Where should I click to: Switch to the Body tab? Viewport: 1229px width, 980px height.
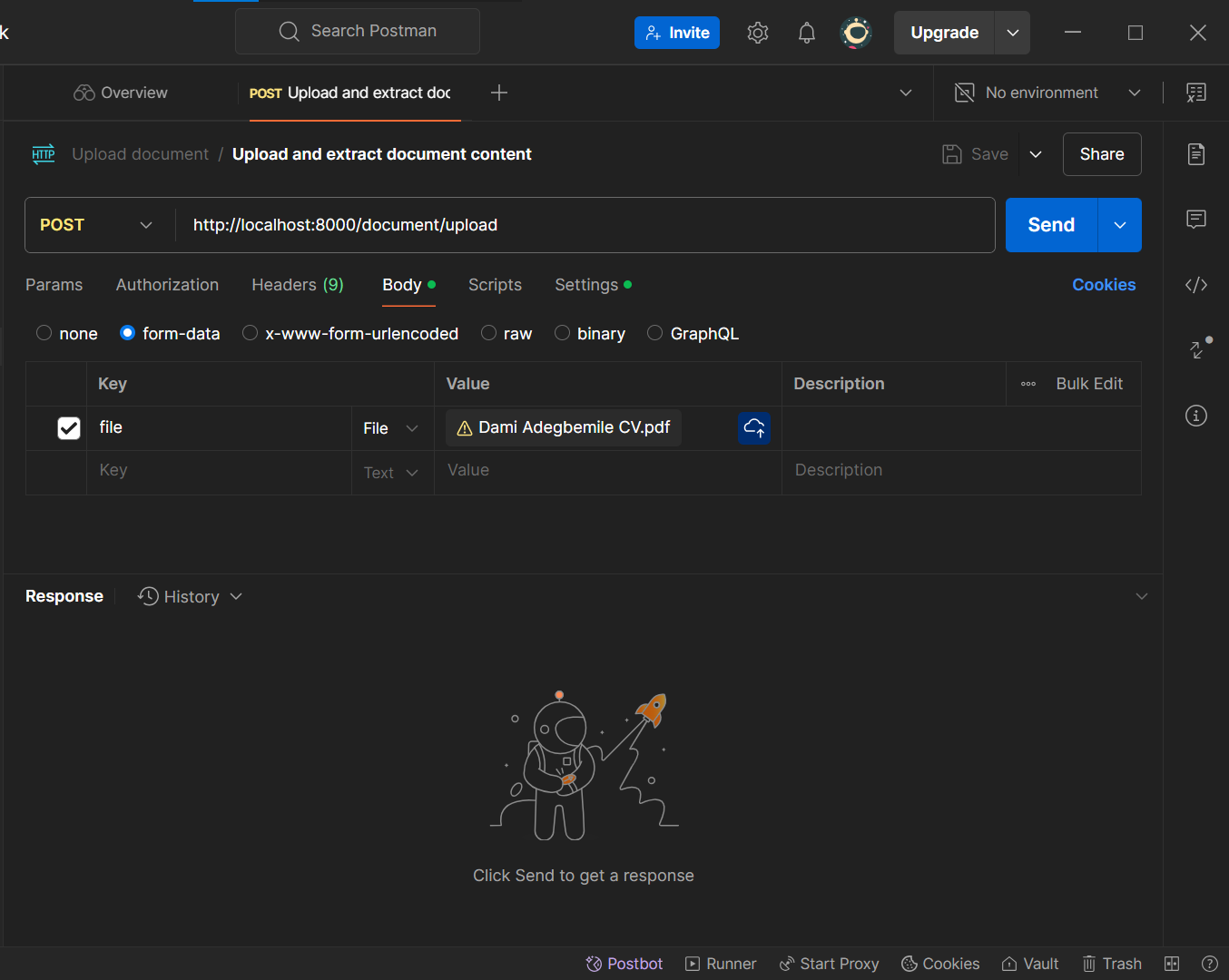tap(408, 285)
